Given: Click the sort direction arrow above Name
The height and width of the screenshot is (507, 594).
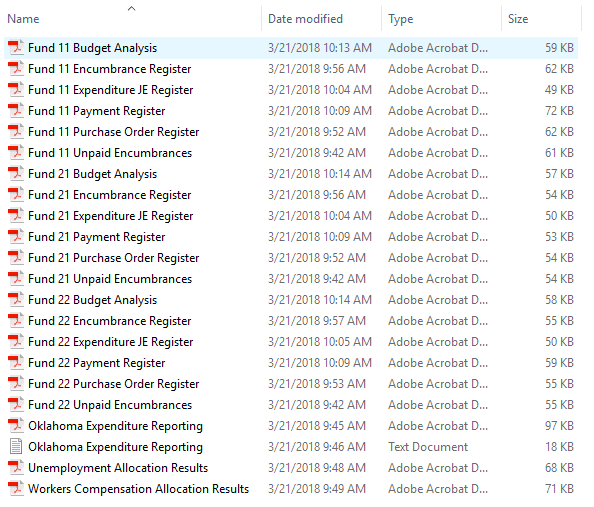Looking at the screenshot, I should [x=131, y=8].
